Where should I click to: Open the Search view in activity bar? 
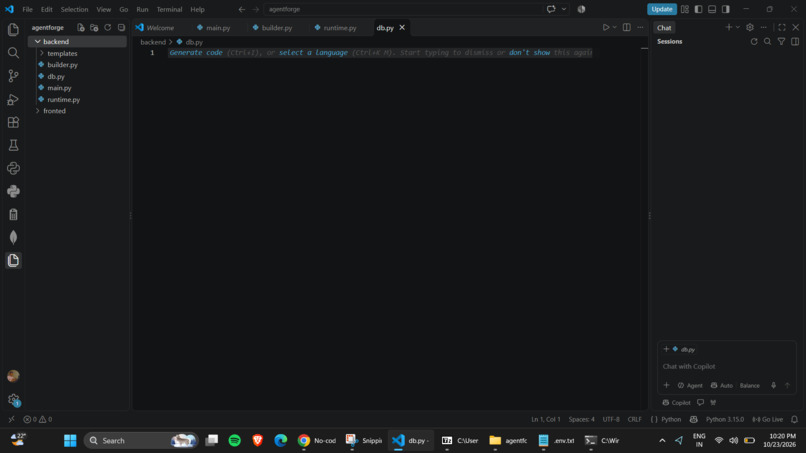click(x=13, y=52)
